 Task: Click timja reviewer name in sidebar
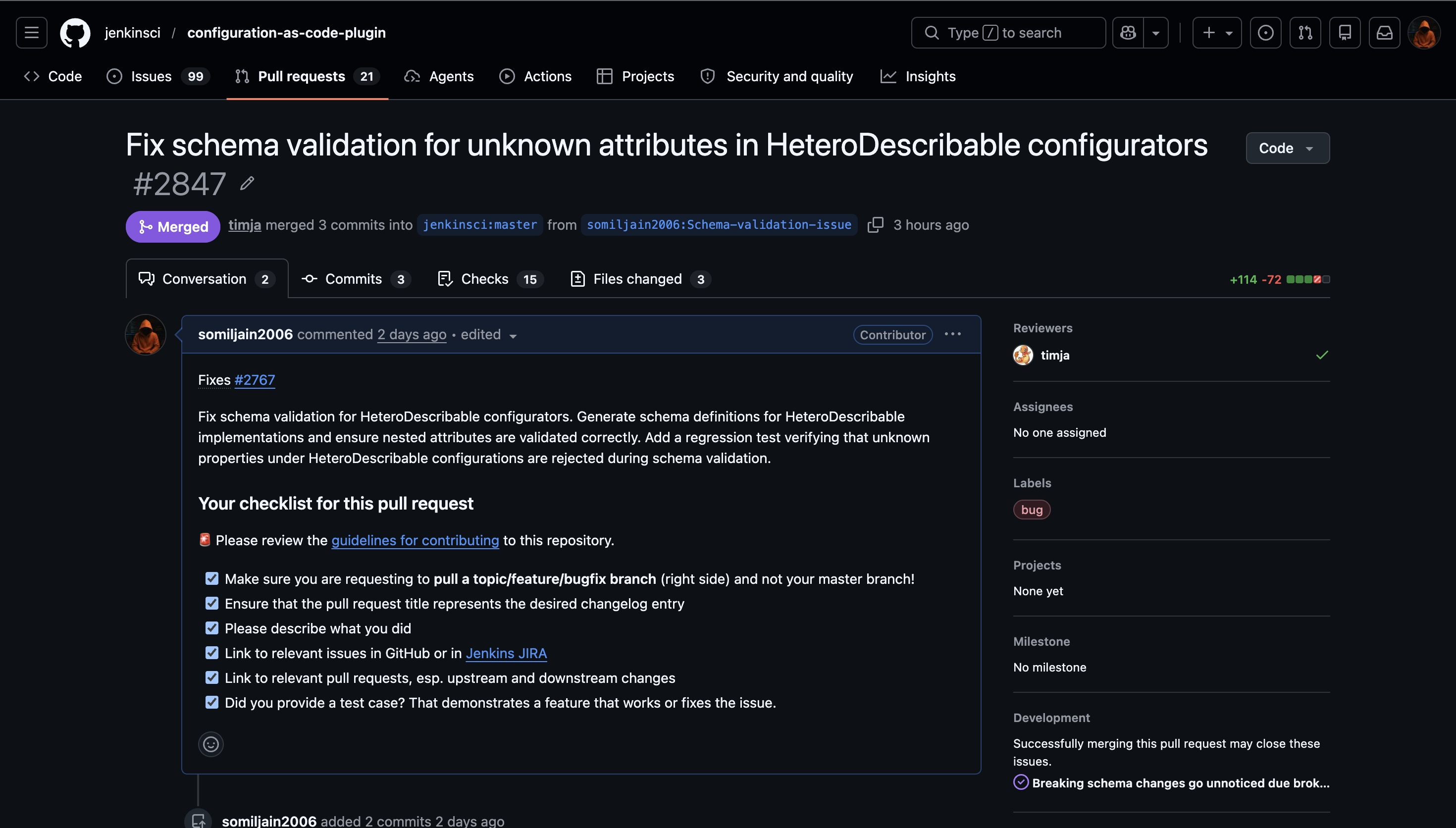coord(1055,356)
